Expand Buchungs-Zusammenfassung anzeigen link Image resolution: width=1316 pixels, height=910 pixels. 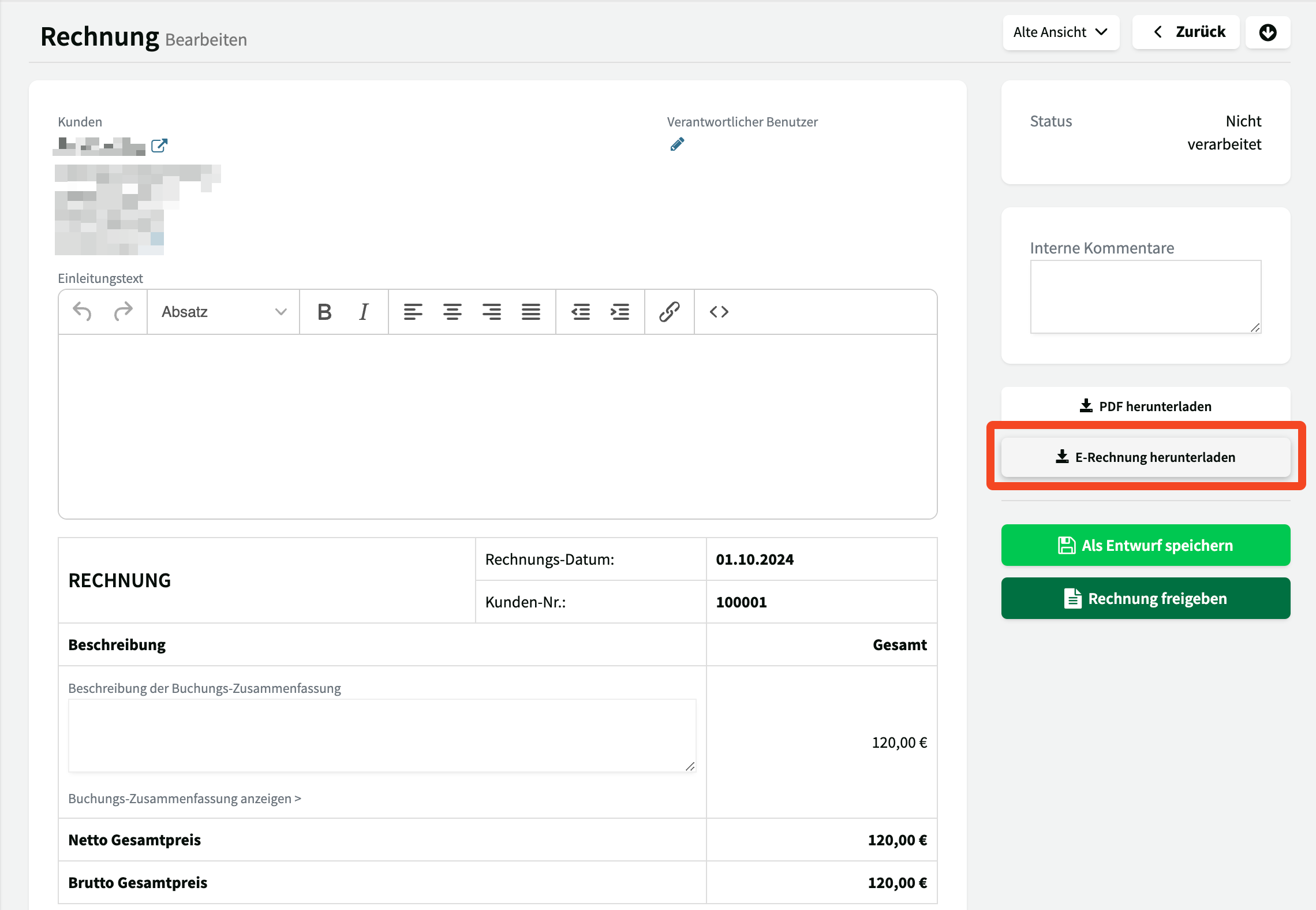[x=185, y=799]
